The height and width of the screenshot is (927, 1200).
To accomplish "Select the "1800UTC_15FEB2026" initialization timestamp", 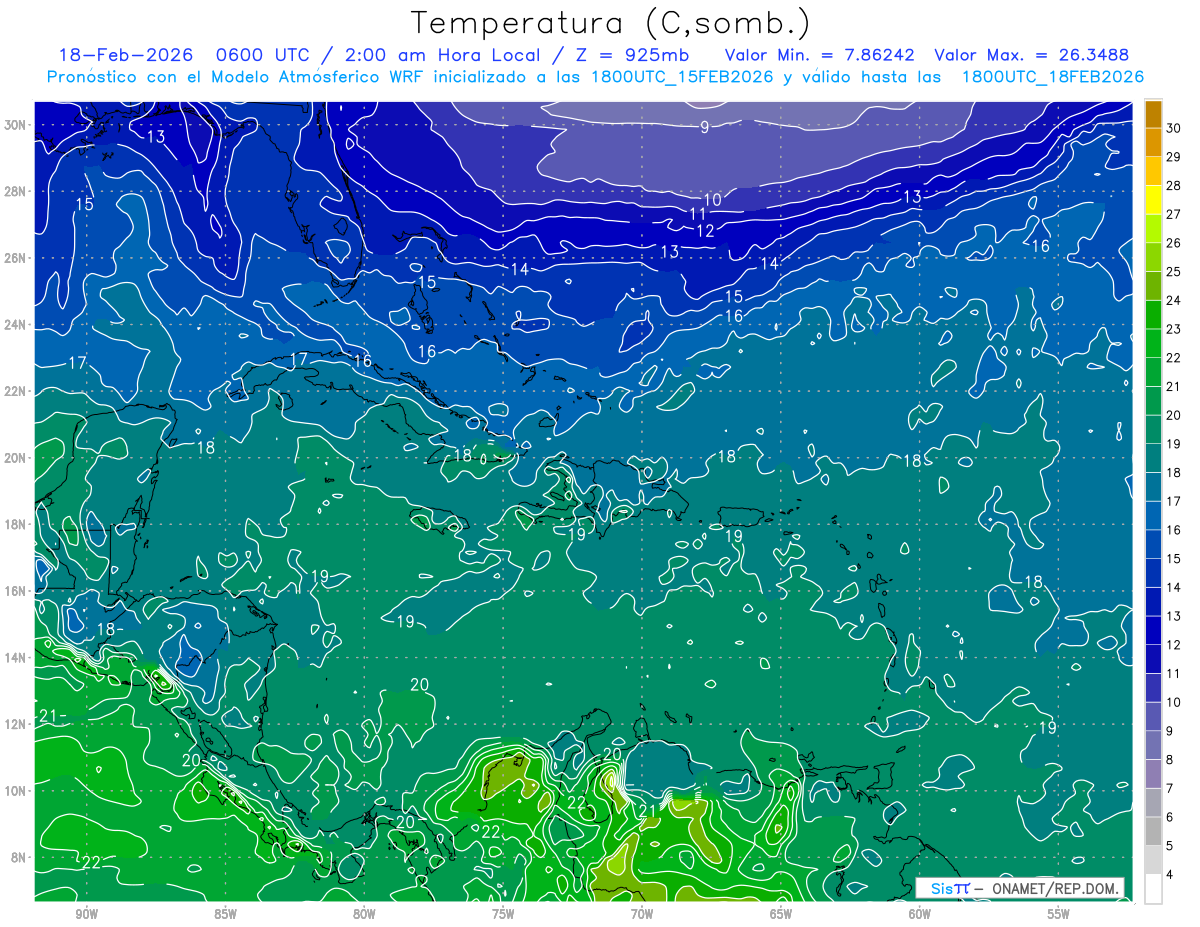I will pyautogui.click(x=683, y=77).
